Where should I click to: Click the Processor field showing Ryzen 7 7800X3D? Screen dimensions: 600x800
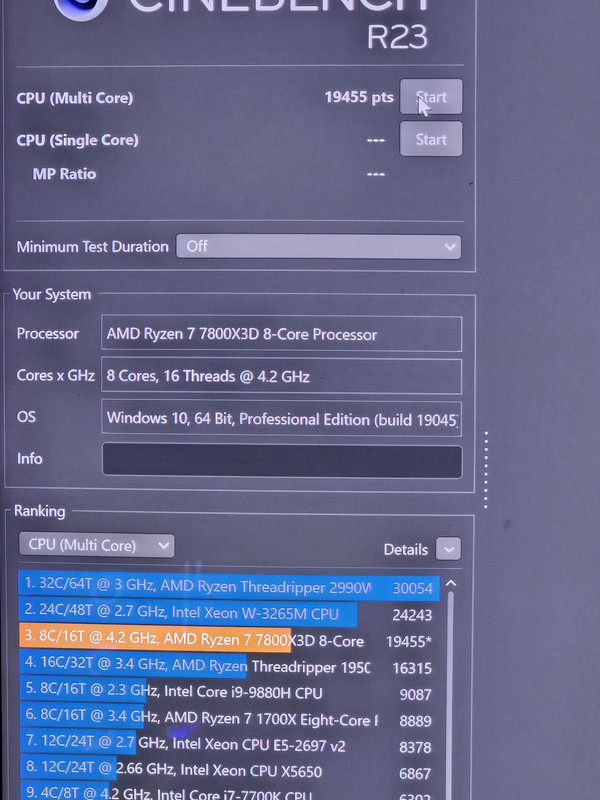tap(282, 334)
